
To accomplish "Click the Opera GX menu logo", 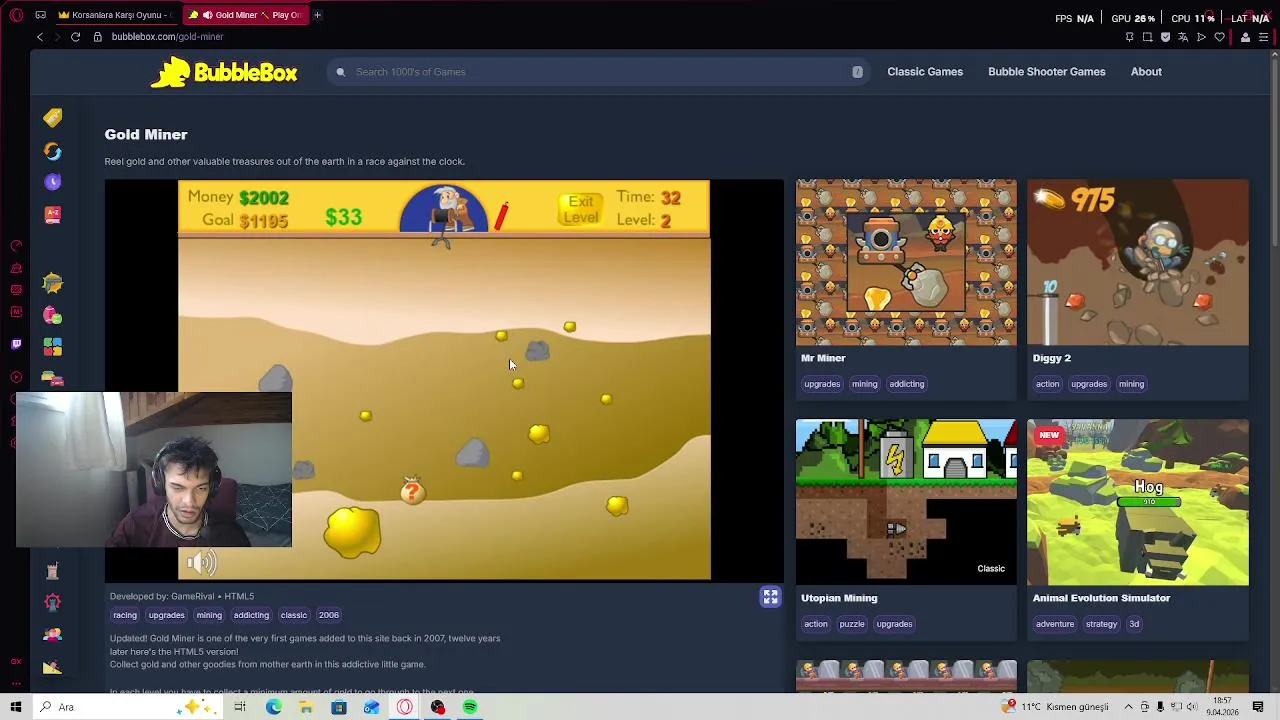I will pyautogui.click(x=16, y=15).
